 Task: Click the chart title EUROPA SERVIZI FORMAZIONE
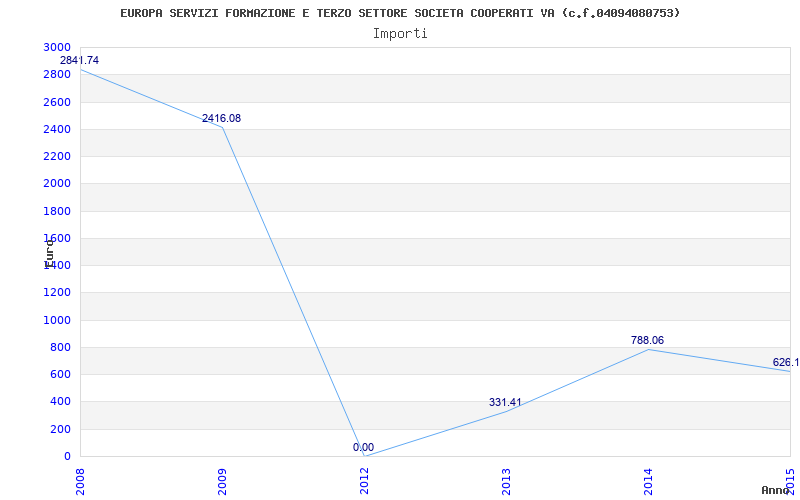coord(400,13)
